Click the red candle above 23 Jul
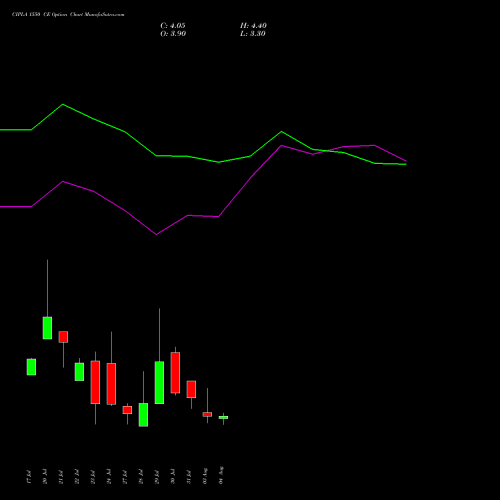This screenshot has height=500, width=500. [95, 382]
